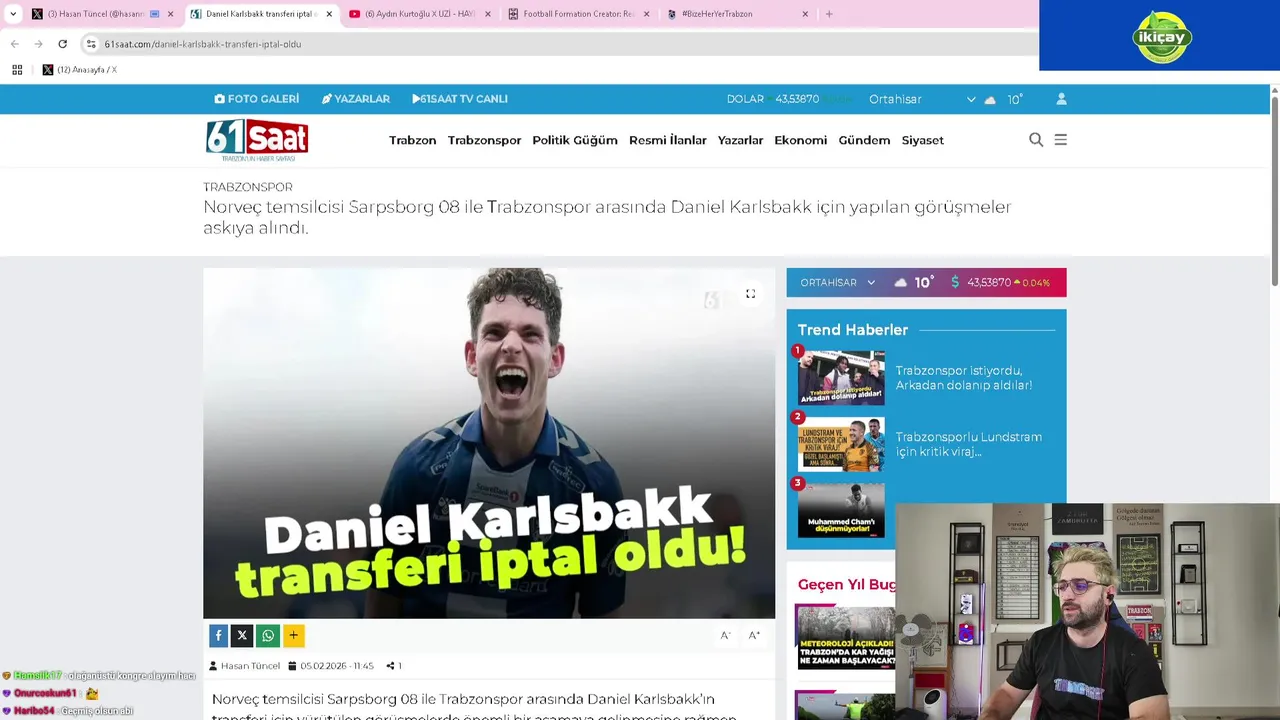Switch to Aydın Kurtoğlu YouTube tab
The width and height of the screenshot is (1280, 720).
click(x=420, y=14)
